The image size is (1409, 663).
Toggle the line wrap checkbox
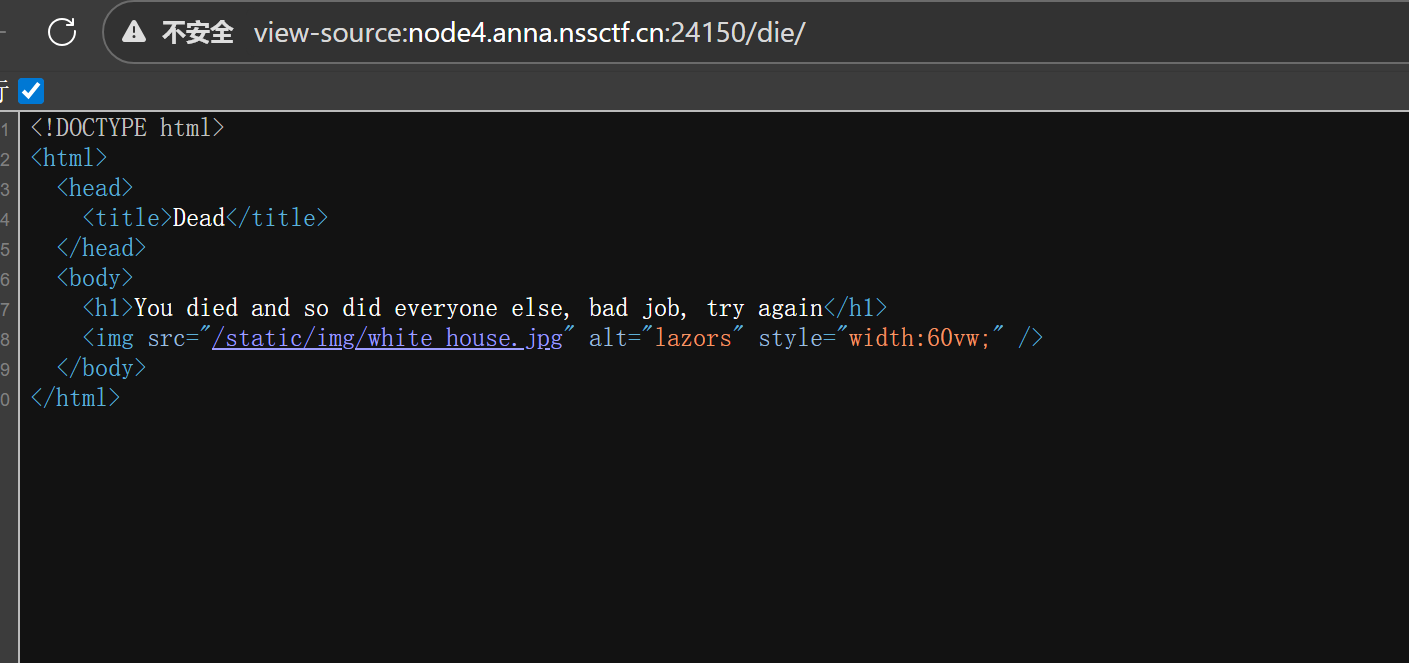coord(31,91)
